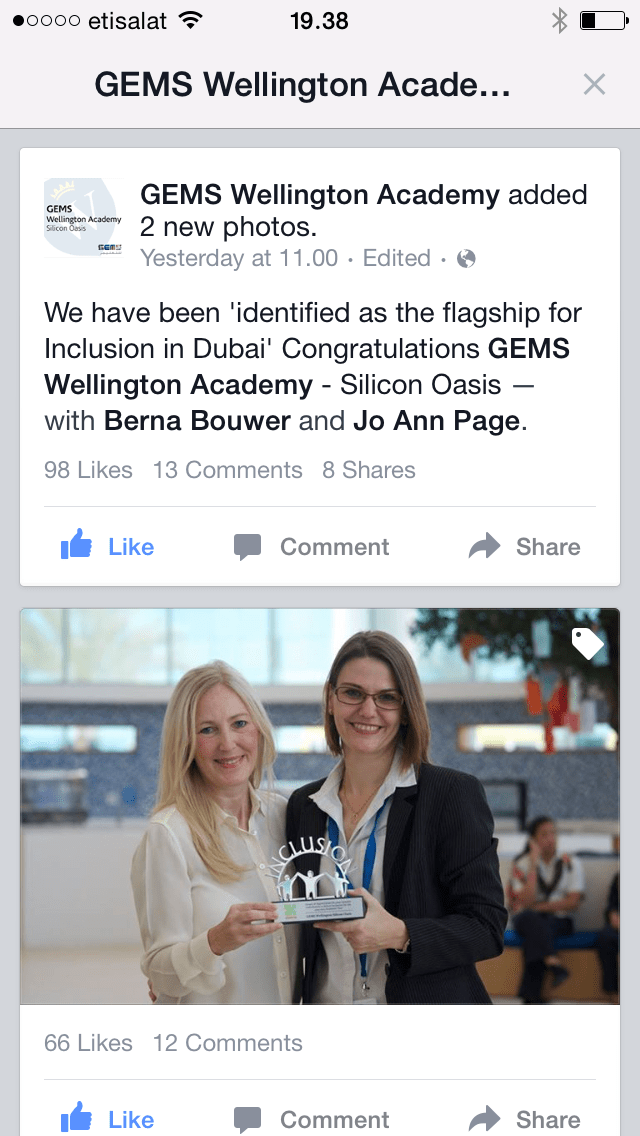Tap the photo tag icon
Image resolution: width=640 pixels, height=1136 pixels.
pos(587,643)
